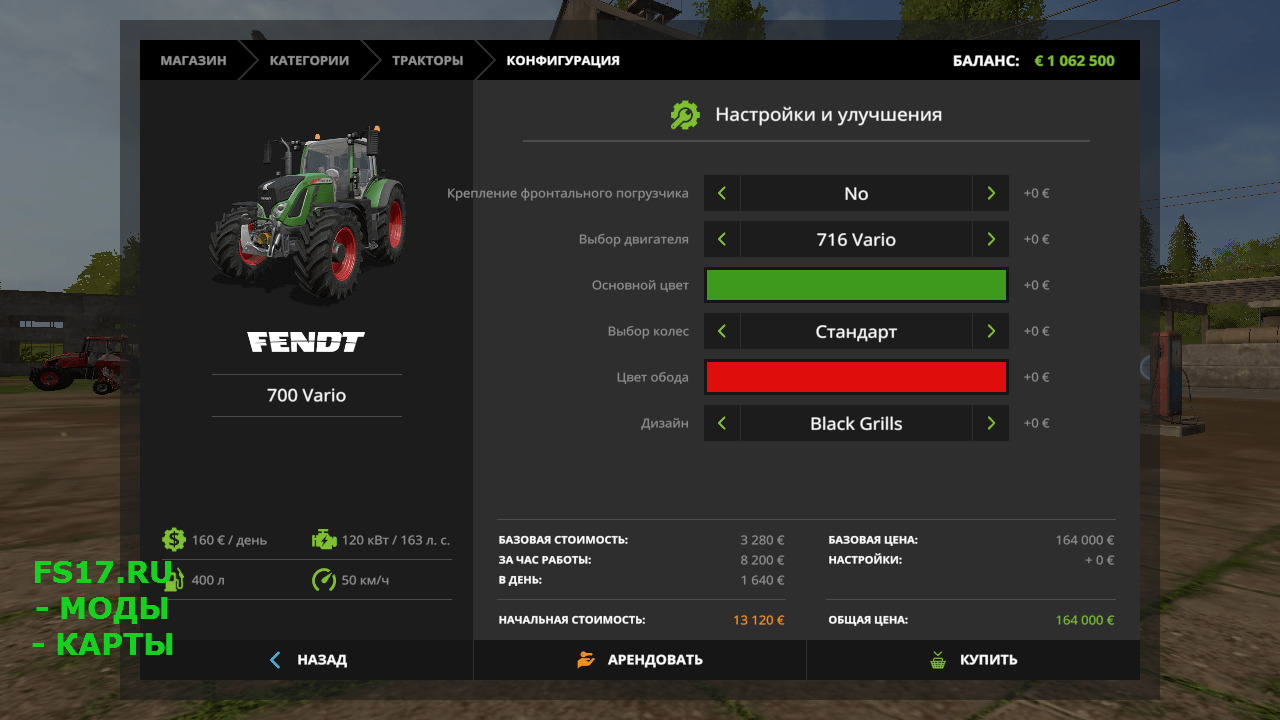Click the Настройки + 0 € value
Viewport: 1280px width, 720px height.
[1099, 560]
